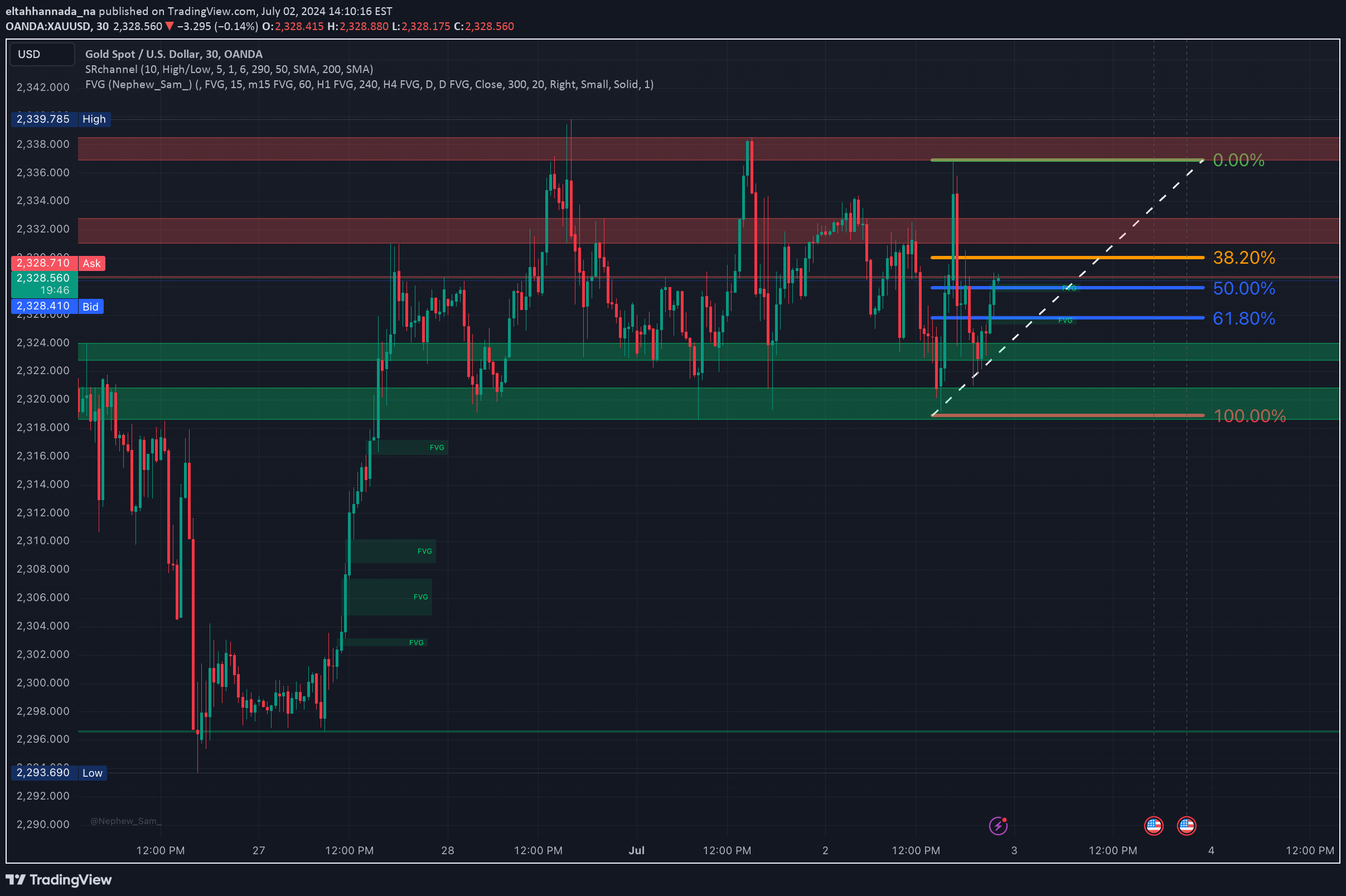1346x896 pixels.
Task: Select the green 0.00% retracement line
Action: 1067,160
